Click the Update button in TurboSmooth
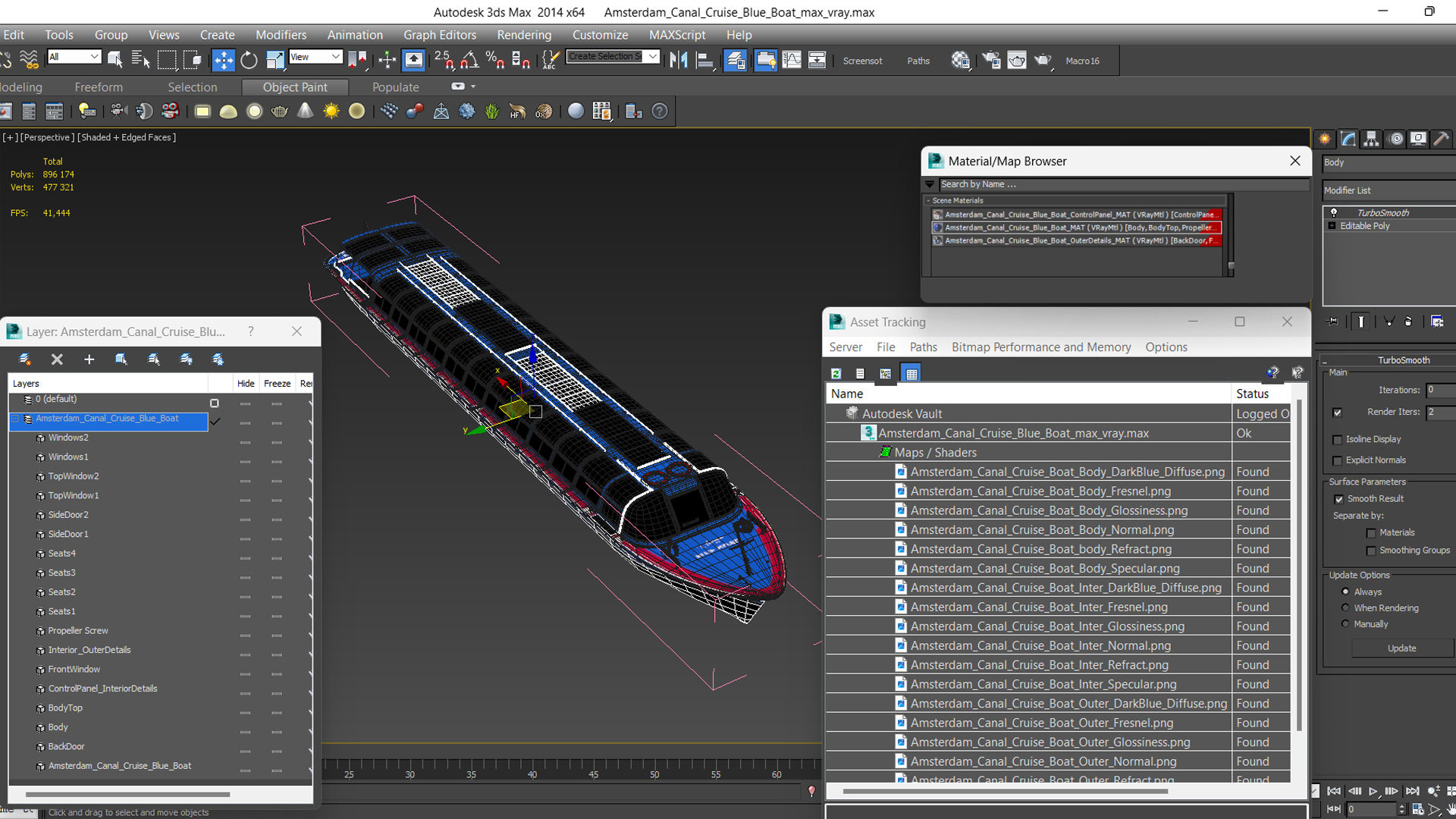1456x819 pixels. pos(1401,648)
